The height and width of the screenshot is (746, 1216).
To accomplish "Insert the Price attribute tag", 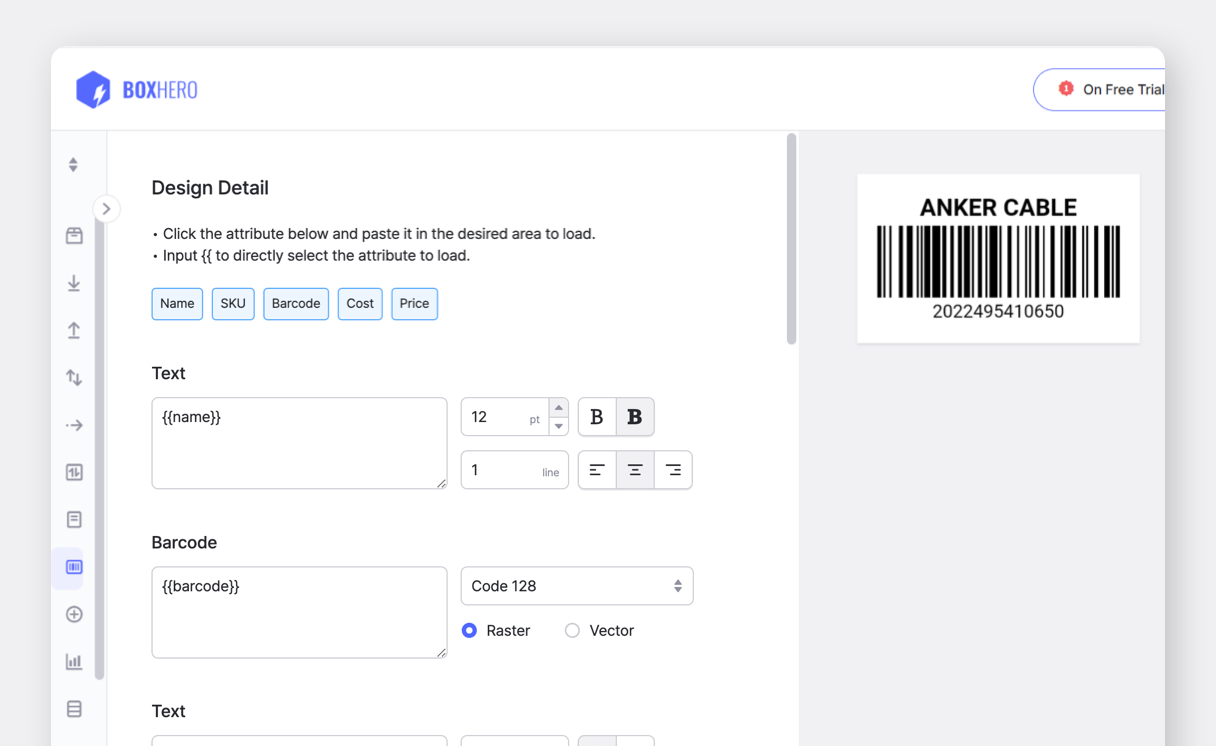I will tap(414, 304).
